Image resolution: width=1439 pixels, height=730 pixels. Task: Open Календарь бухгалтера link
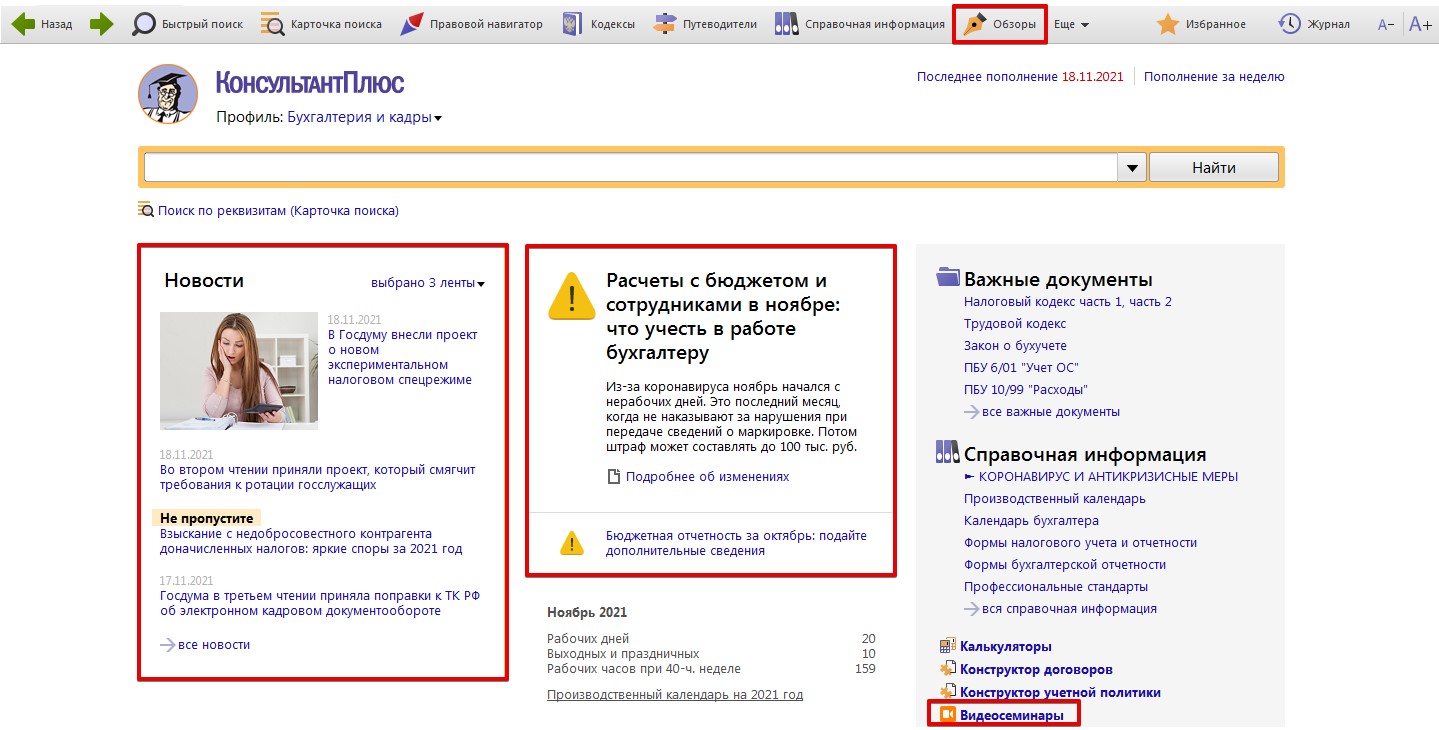(1031, 520)
